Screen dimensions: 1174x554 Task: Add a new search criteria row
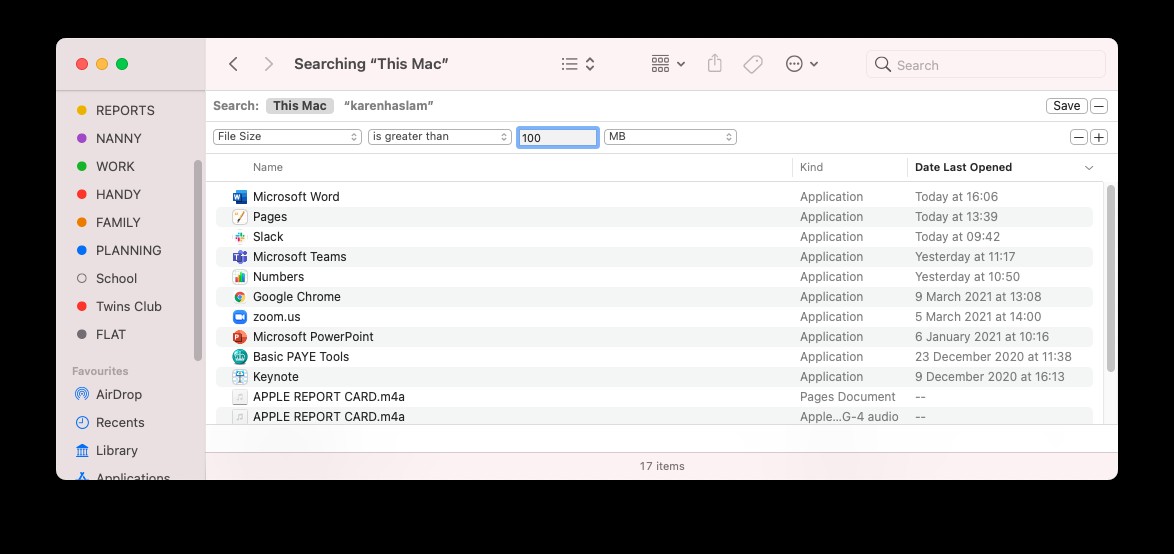[x=1098, y=137]
